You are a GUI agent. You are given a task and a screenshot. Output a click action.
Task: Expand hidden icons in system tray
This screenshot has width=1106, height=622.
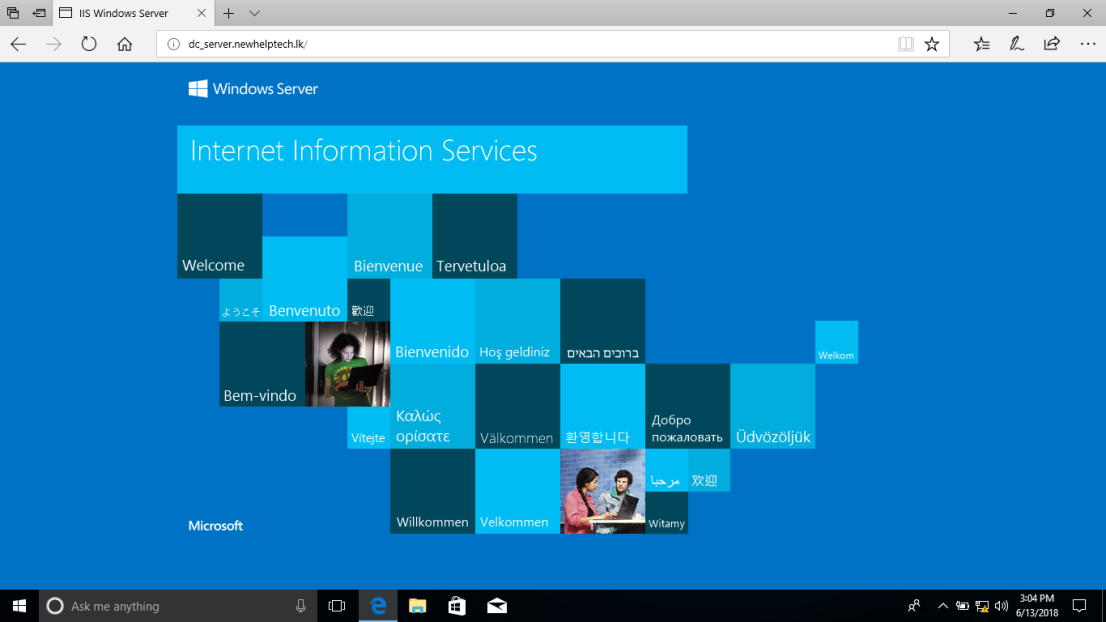click(x=942, y=606)
